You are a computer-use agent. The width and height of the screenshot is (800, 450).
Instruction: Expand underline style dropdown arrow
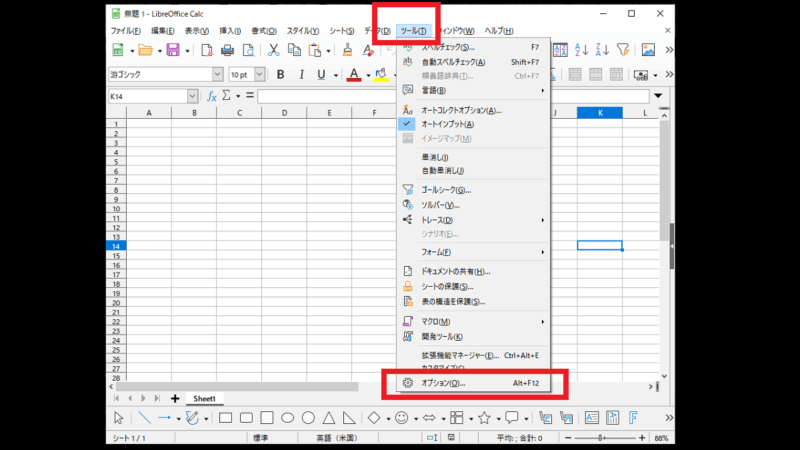tap(336, 76)
